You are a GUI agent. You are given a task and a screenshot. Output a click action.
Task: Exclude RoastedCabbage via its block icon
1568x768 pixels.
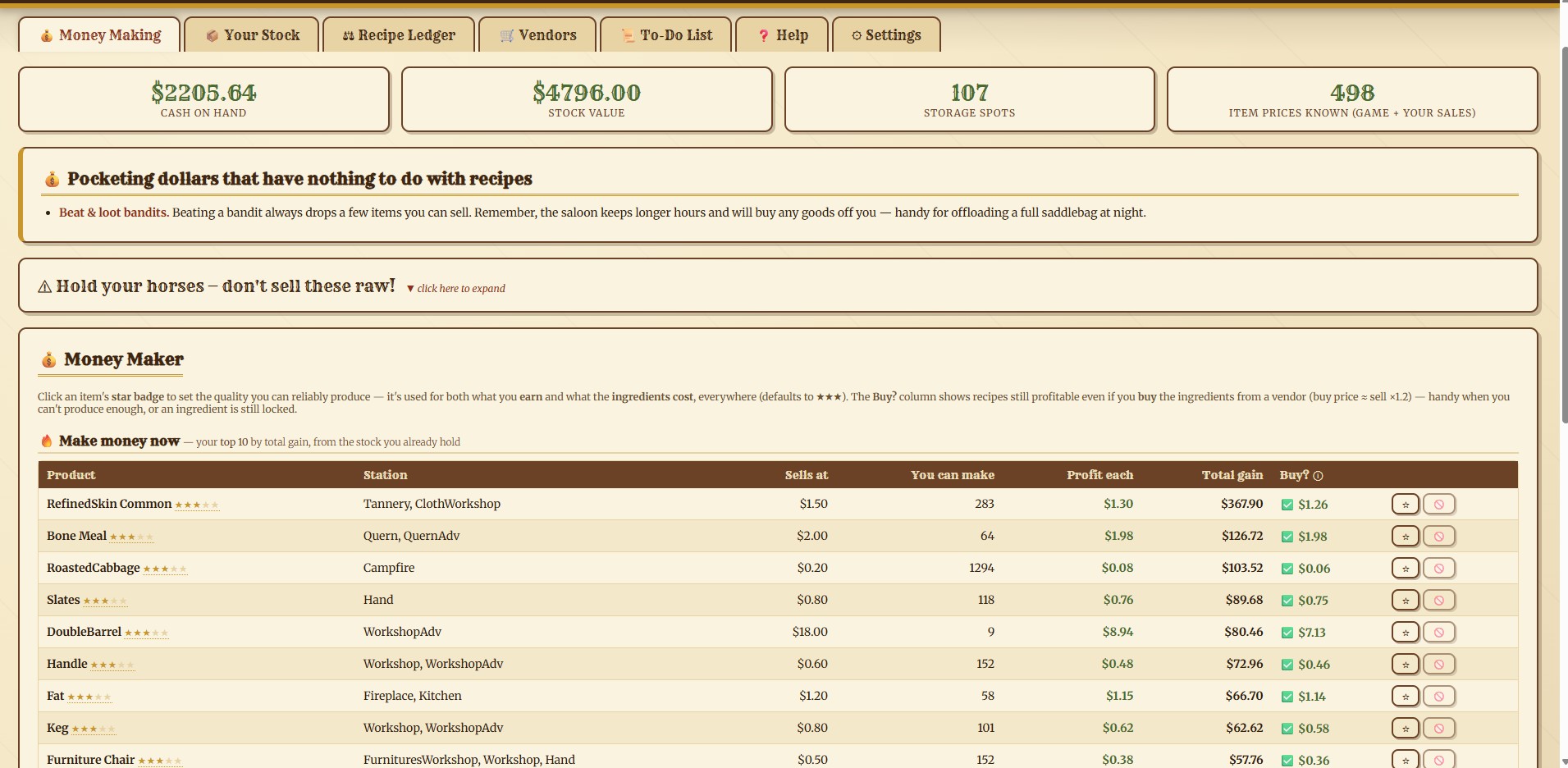1438,568
